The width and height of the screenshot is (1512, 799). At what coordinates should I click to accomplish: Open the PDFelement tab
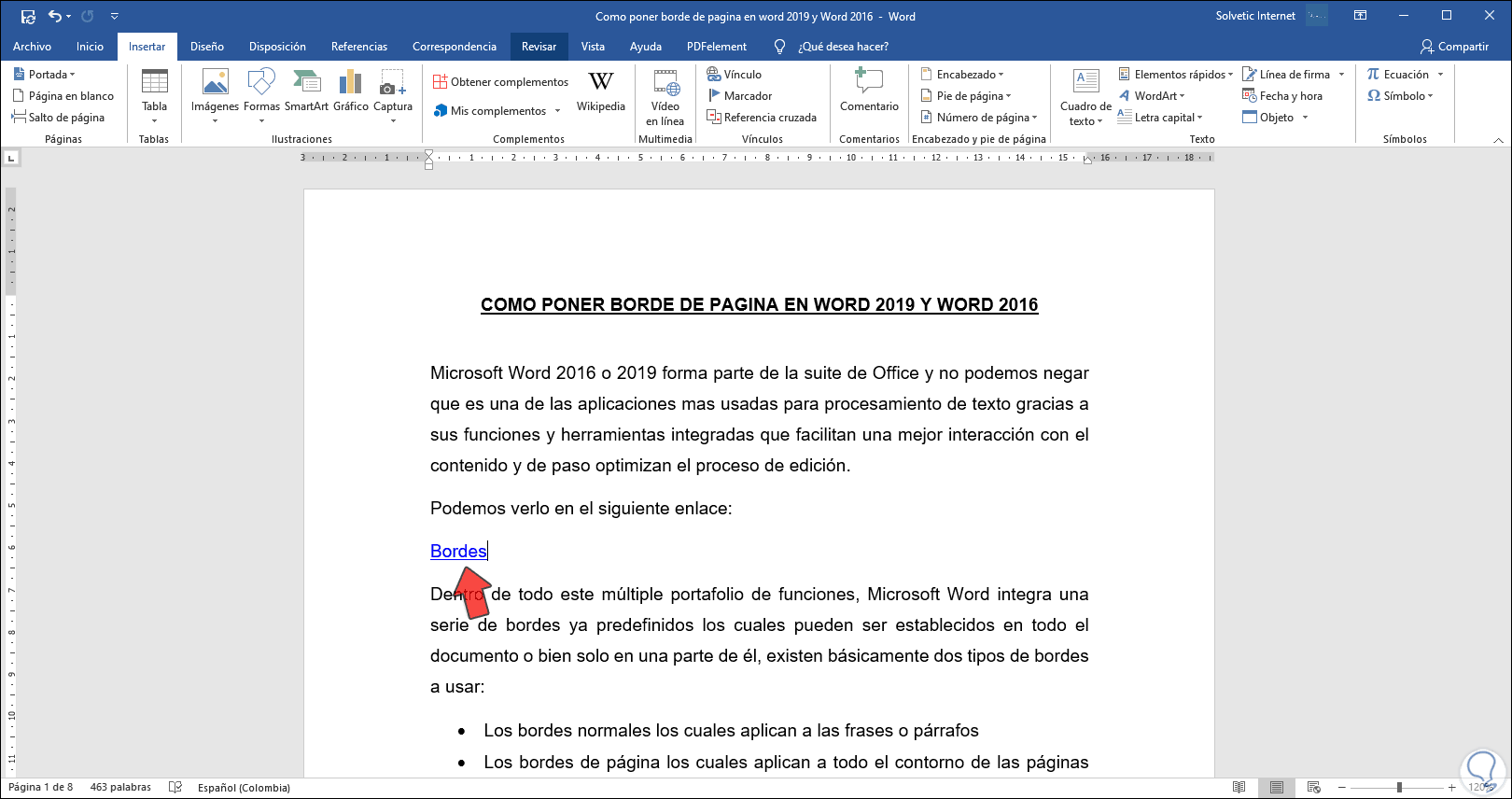pos(717,47)
